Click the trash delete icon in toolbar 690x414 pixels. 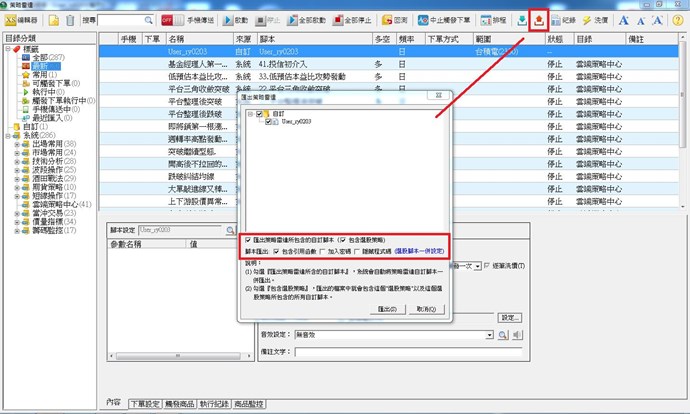coord(68,19)
